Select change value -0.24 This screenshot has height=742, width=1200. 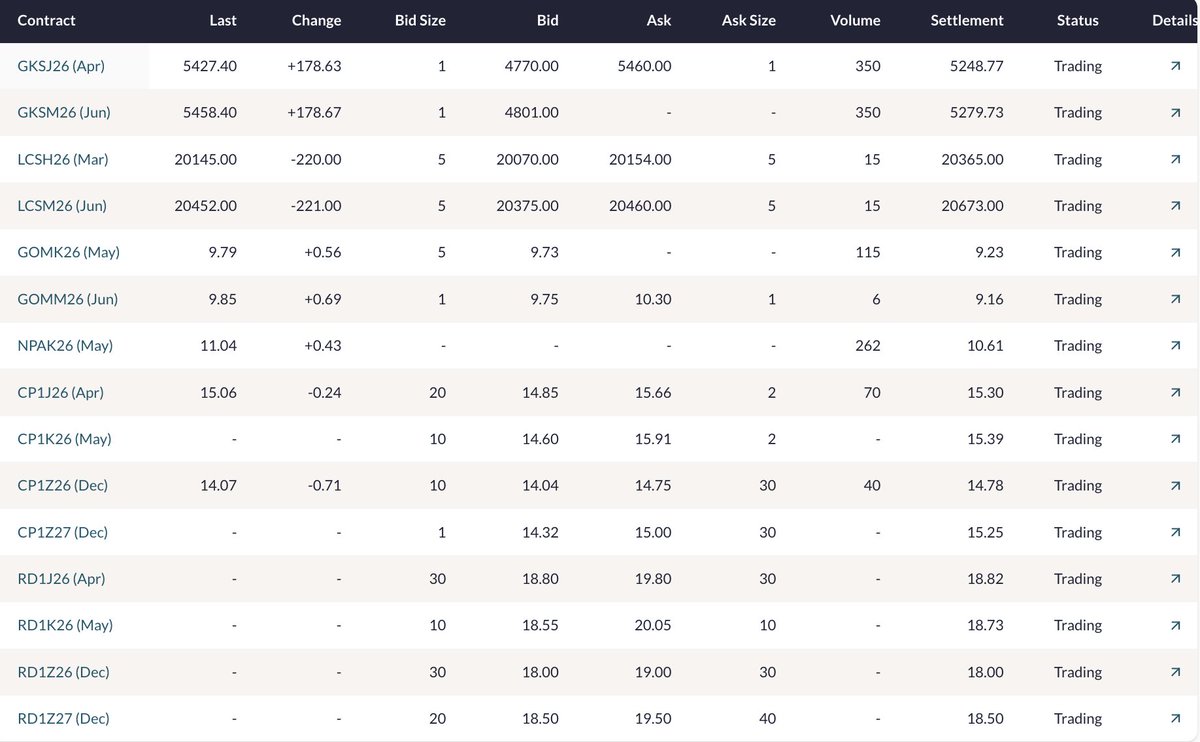[x=323, y=392]
